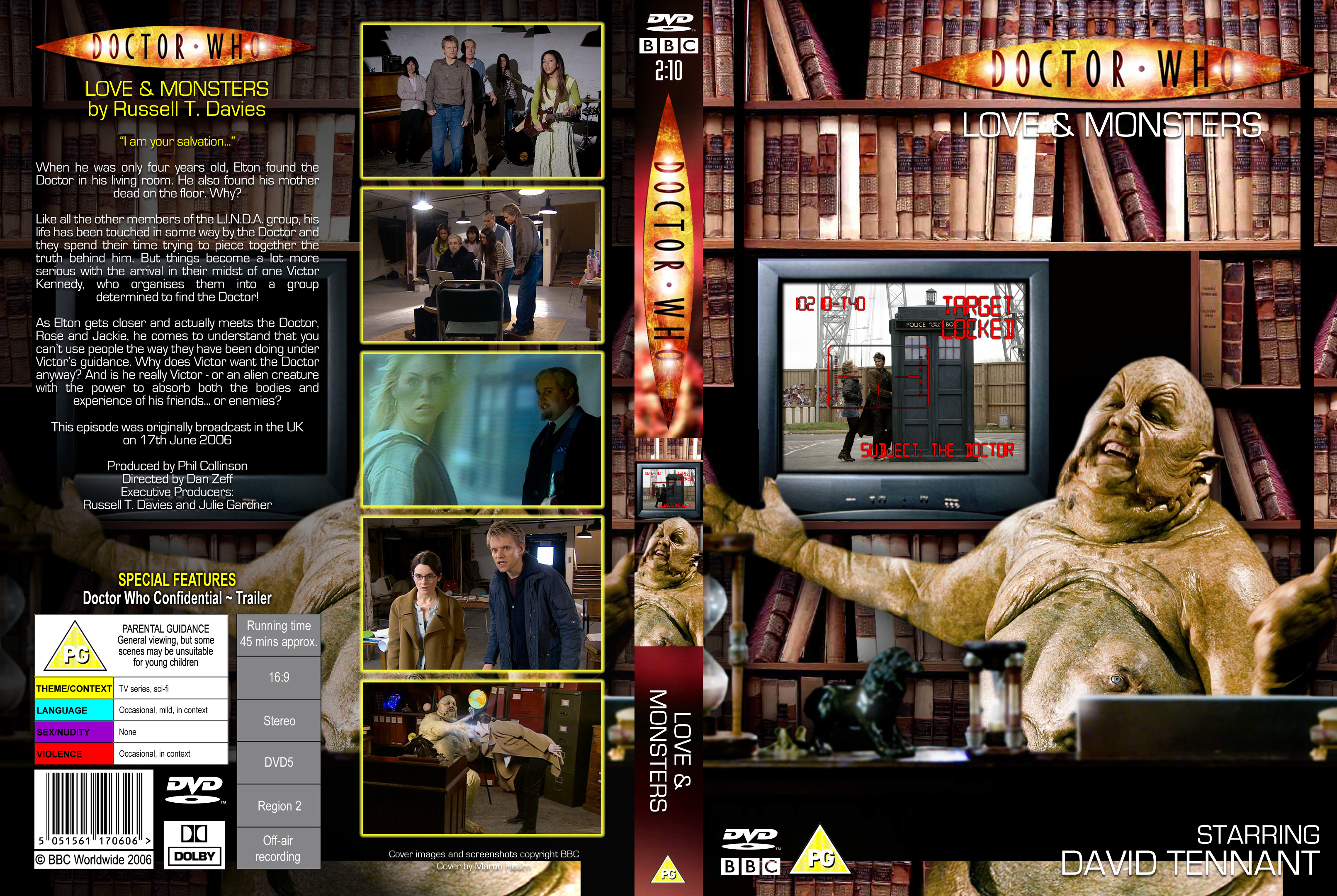Screen dimensions: 1337x896
Task: Click '© BBC Worldwide 2006' text
Action: pyautogui.click(x=94, y=860)
